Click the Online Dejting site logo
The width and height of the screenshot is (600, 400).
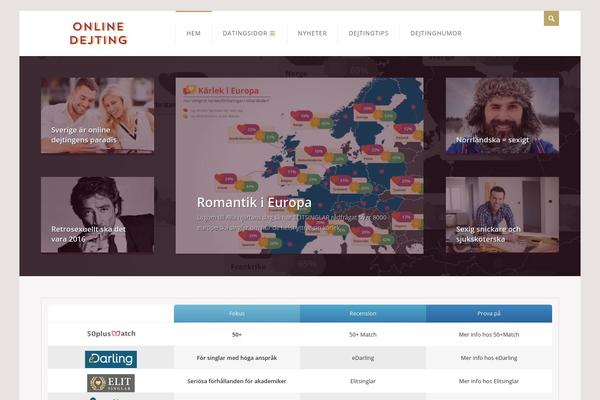98,33
